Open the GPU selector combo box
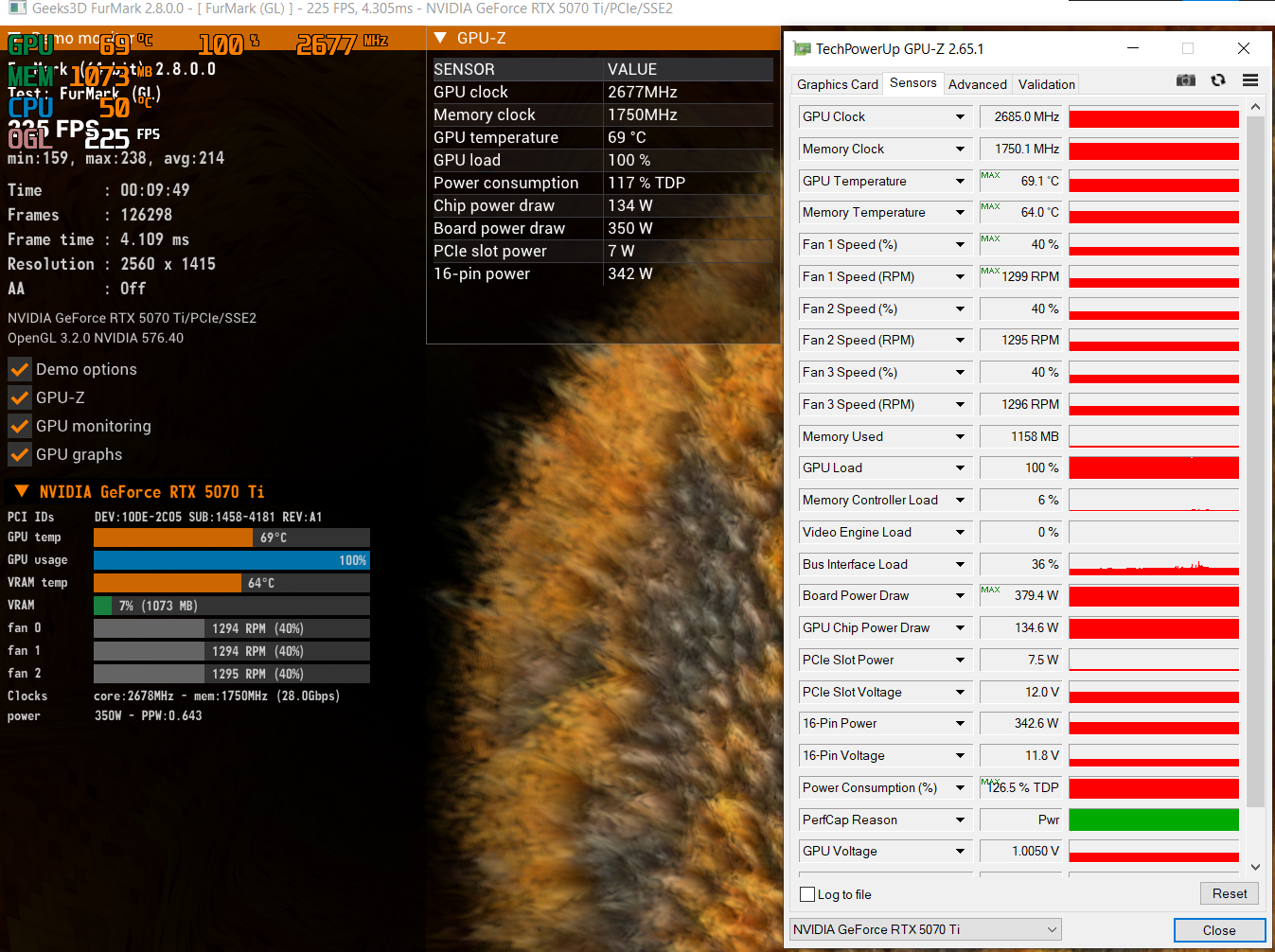 pos(925,929)
